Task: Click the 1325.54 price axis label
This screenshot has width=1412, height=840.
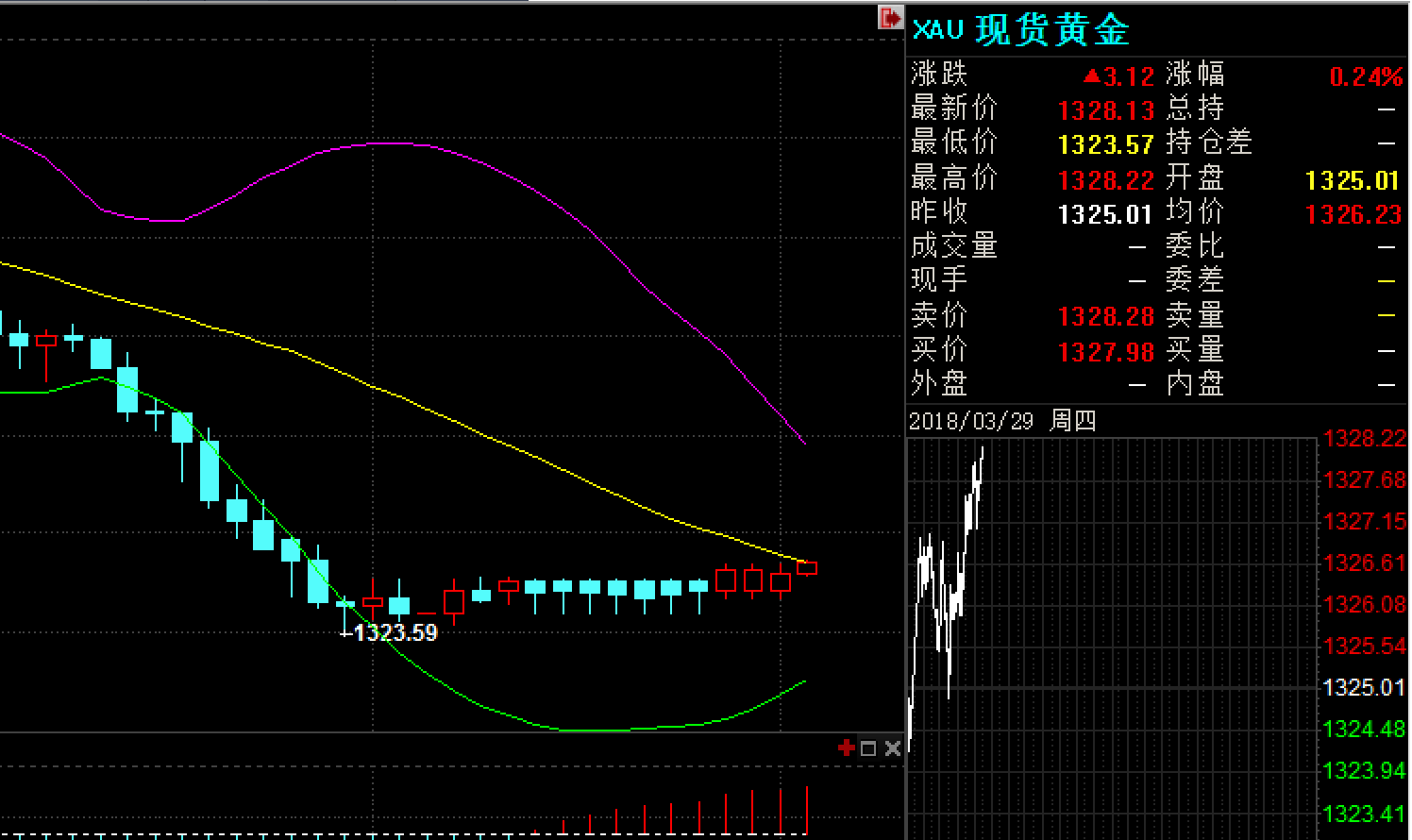Action: pyautogui.click(x=1365, y=647)
